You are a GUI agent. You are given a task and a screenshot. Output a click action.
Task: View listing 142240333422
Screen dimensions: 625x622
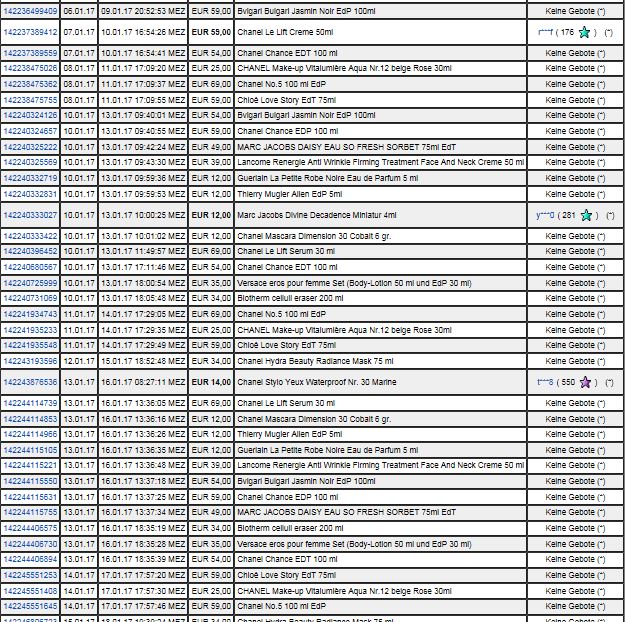(30, 236)
